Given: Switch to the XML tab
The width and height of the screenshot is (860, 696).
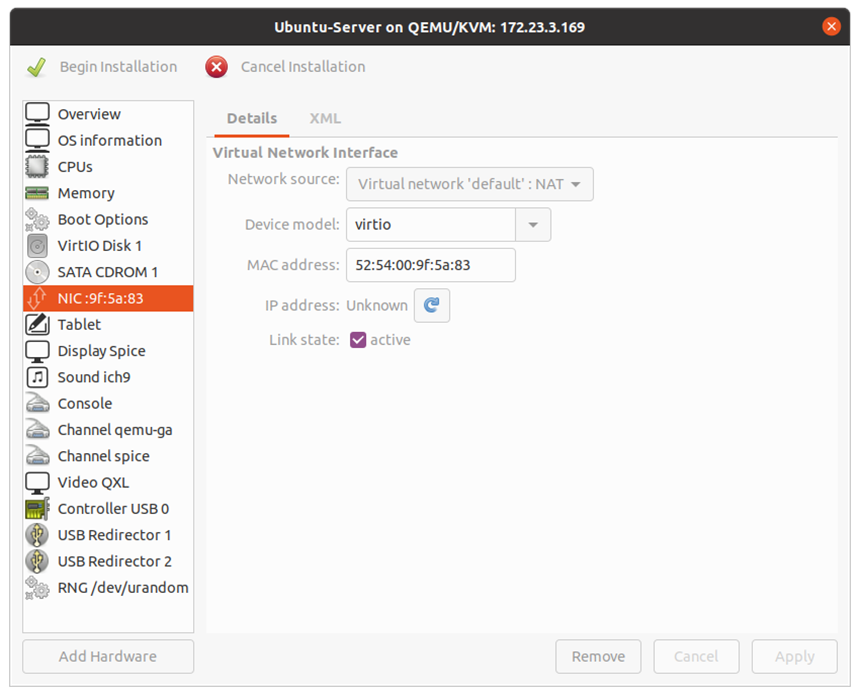Looking at the screenshot, I should 325,118.
